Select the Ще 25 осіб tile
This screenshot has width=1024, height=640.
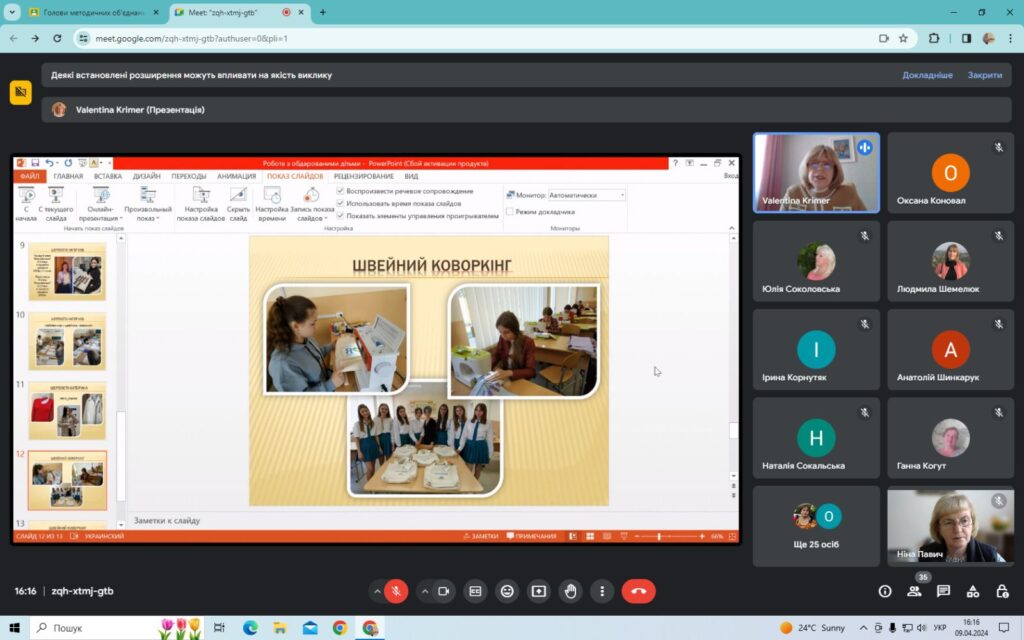(x=816, y=526)
